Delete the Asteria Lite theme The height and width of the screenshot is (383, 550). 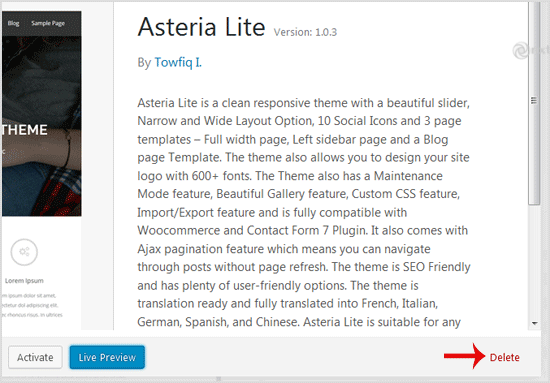coord(504,357)
